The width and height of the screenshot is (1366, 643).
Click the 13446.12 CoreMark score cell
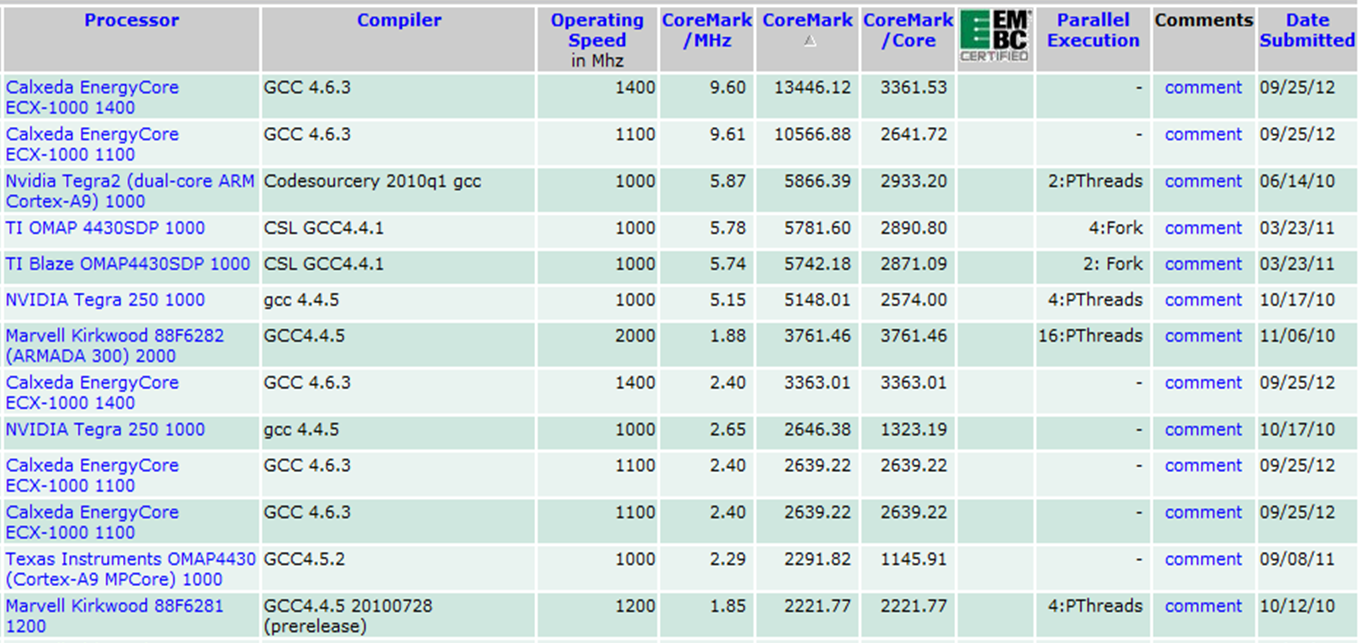coord(812,87)
